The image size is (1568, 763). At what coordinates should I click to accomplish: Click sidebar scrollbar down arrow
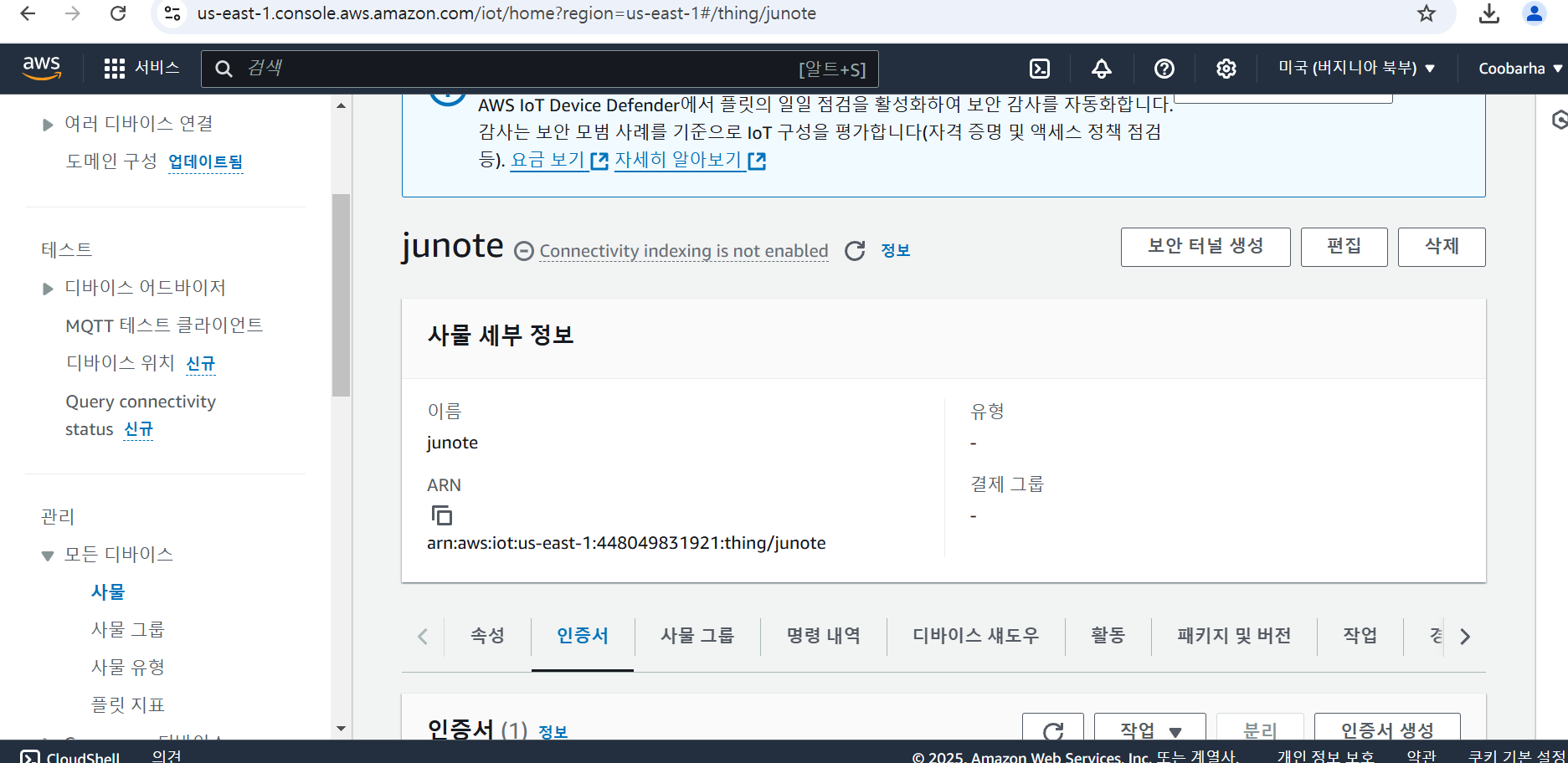click(341, 729)
